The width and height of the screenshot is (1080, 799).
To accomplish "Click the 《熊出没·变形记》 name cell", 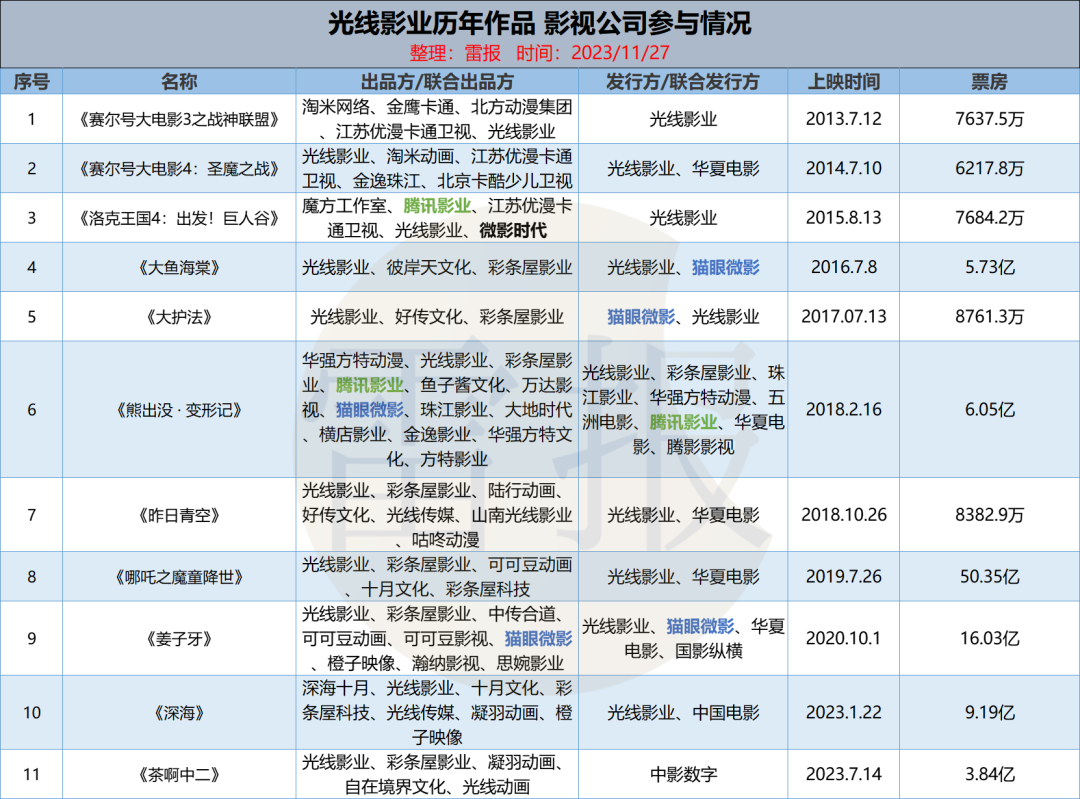I will (179, 410).
